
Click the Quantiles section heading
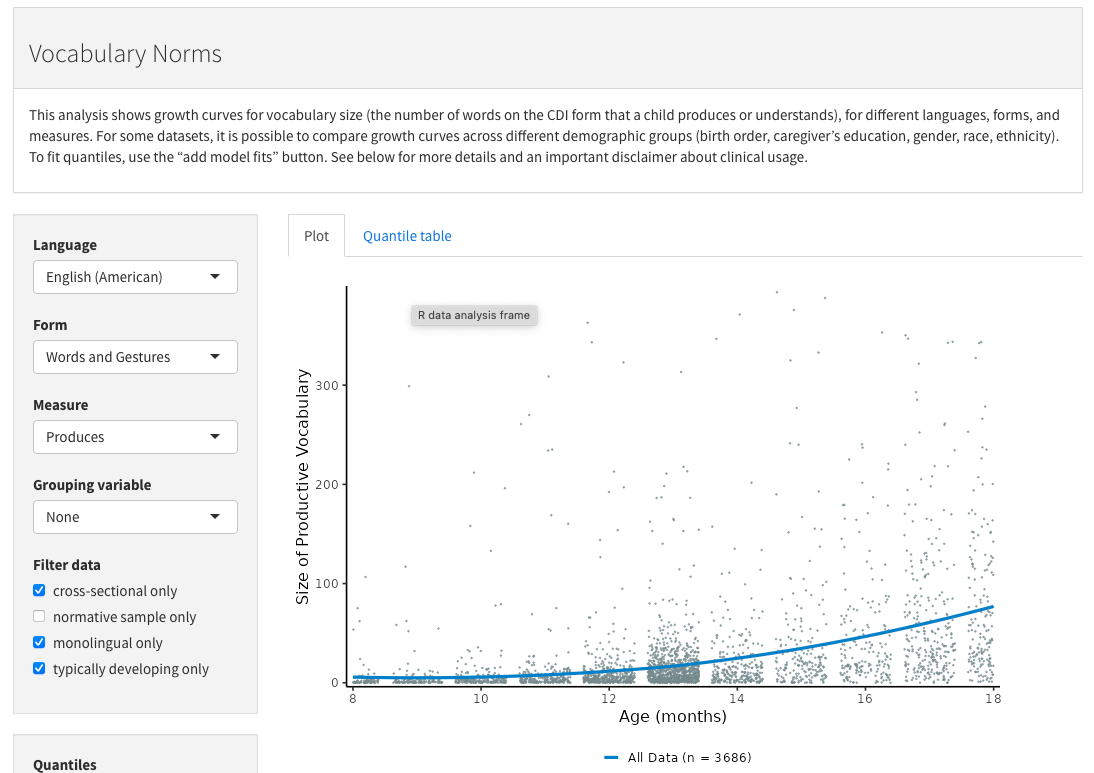click(65, 765)
